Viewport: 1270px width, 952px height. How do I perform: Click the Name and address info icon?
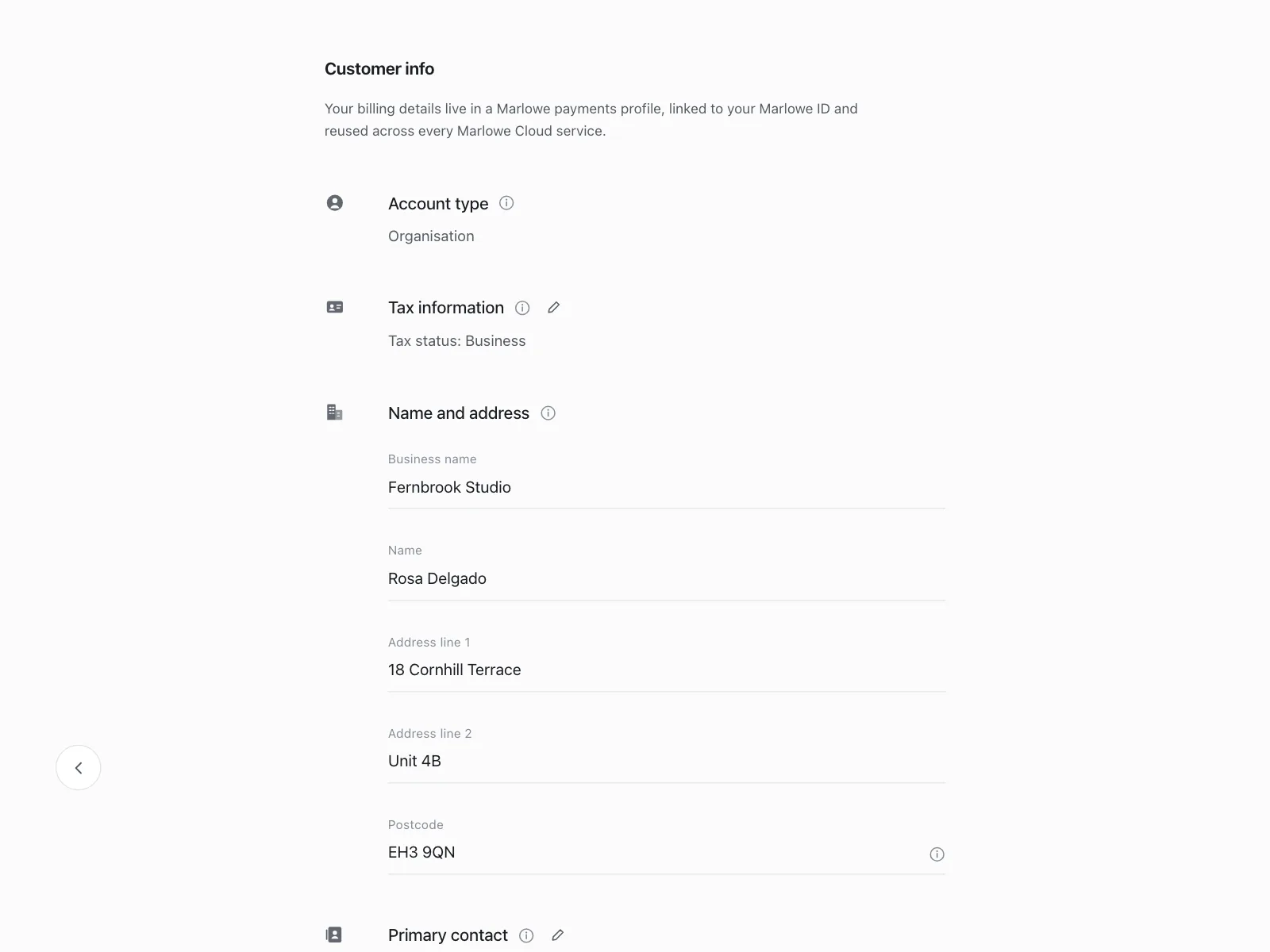click(x=548, y=413)
